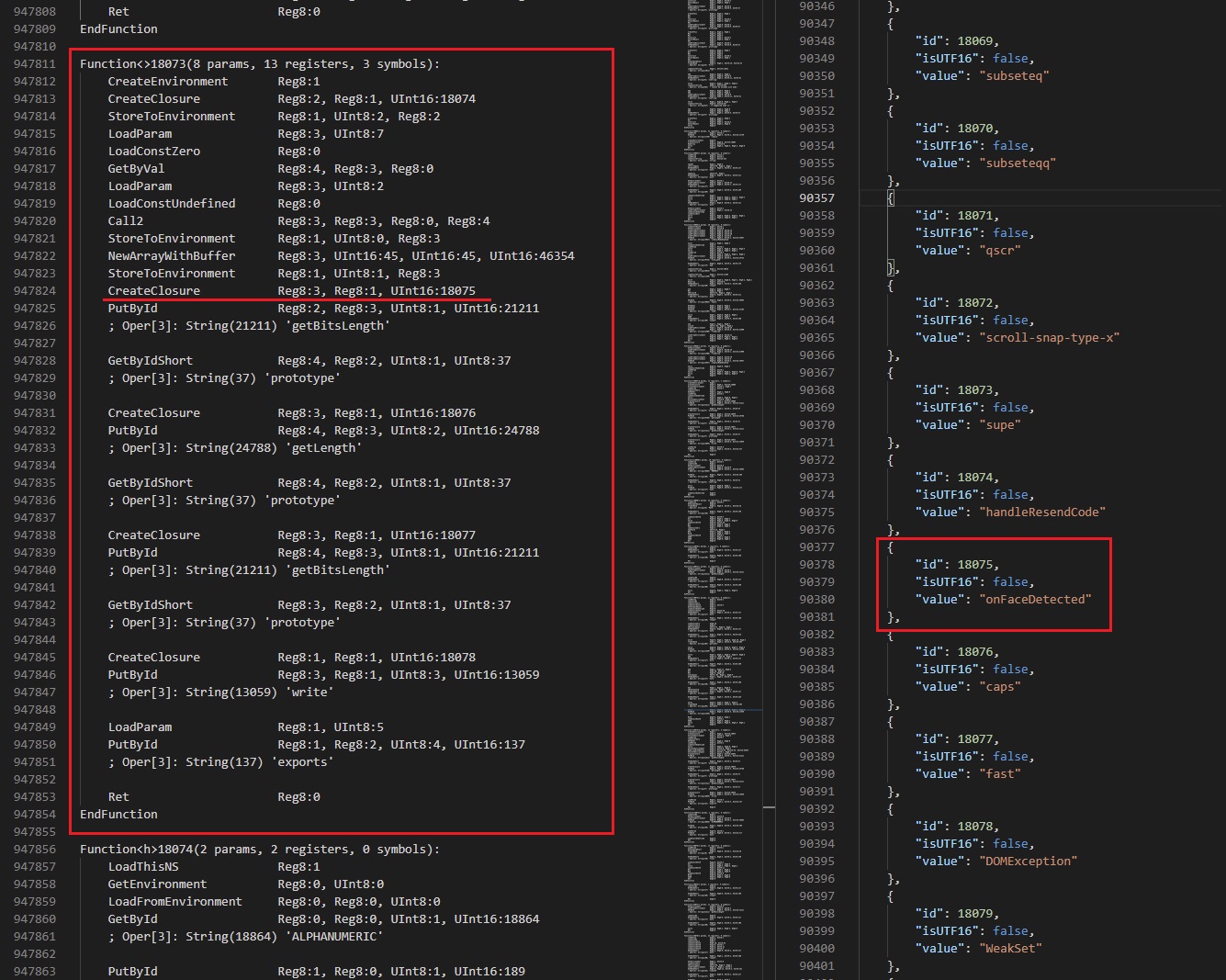
Task: Click PutById line with UInt16:137
Action: coord(317,745)
